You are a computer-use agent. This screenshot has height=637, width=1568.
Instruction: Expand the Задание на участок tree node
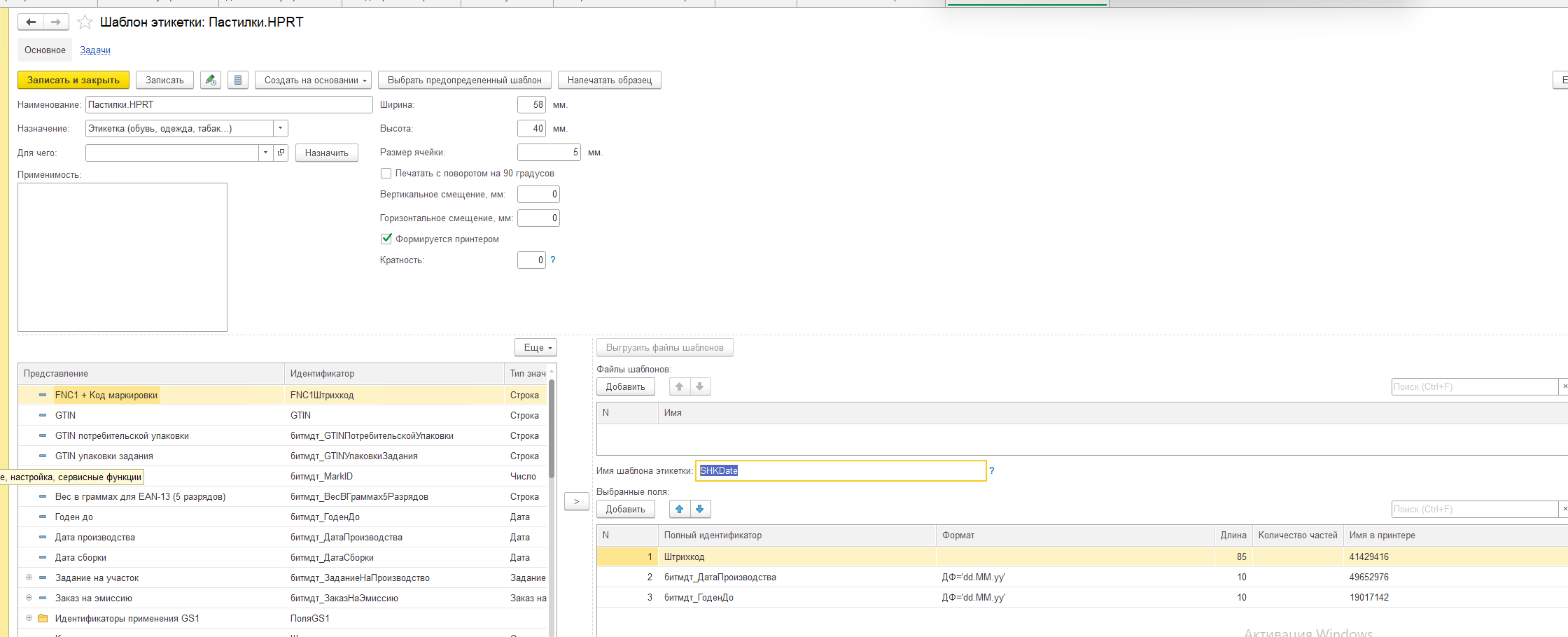[x=29, y=577]
